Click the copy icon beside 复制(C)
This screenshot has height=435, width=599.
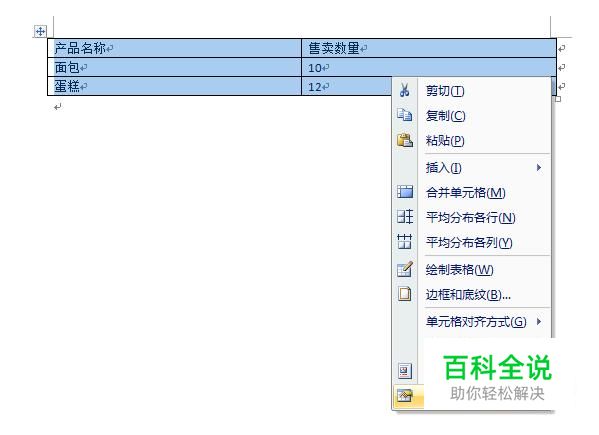405,115
